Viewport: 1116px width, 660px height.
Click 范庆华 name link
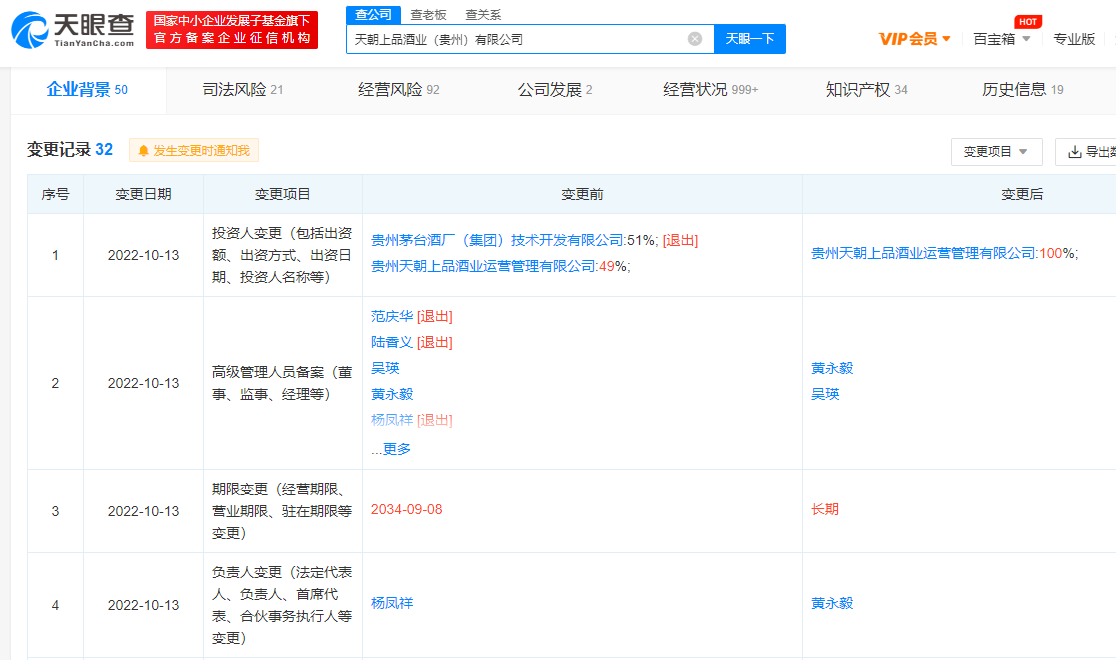(391, 316)
